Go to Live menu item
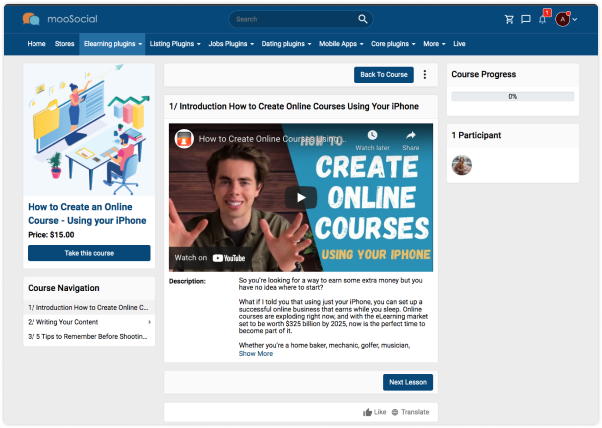The image size is (602, 428). (x=459, y=44)
